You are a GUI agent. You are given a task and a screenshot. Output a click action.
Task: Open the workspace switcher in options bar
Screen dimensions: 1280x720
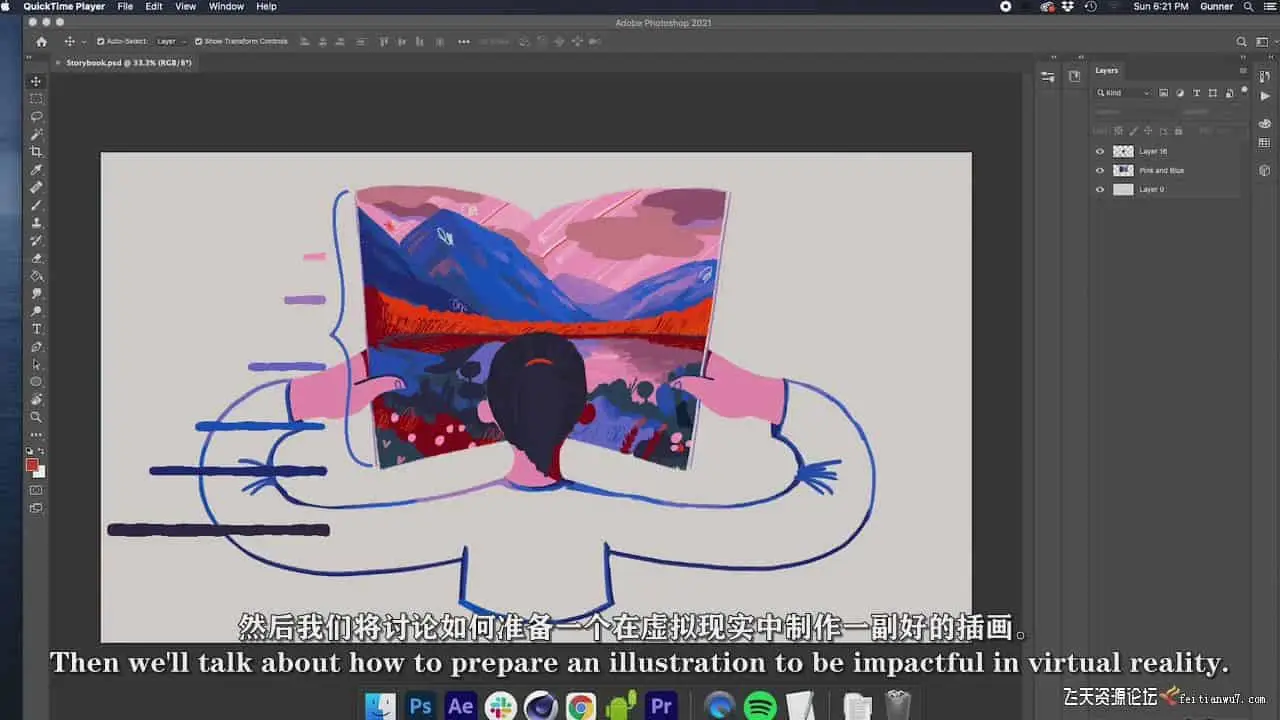point(1262,42)
